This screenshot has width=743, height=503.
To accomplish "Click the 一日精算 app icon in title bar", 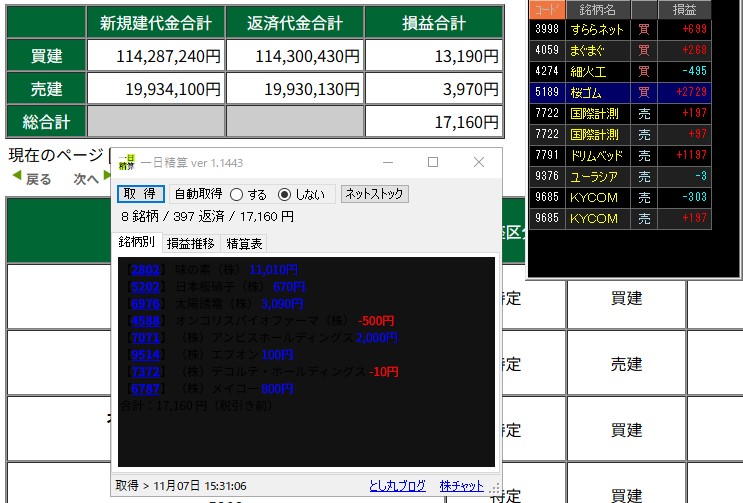I will (x=125, y=161).
